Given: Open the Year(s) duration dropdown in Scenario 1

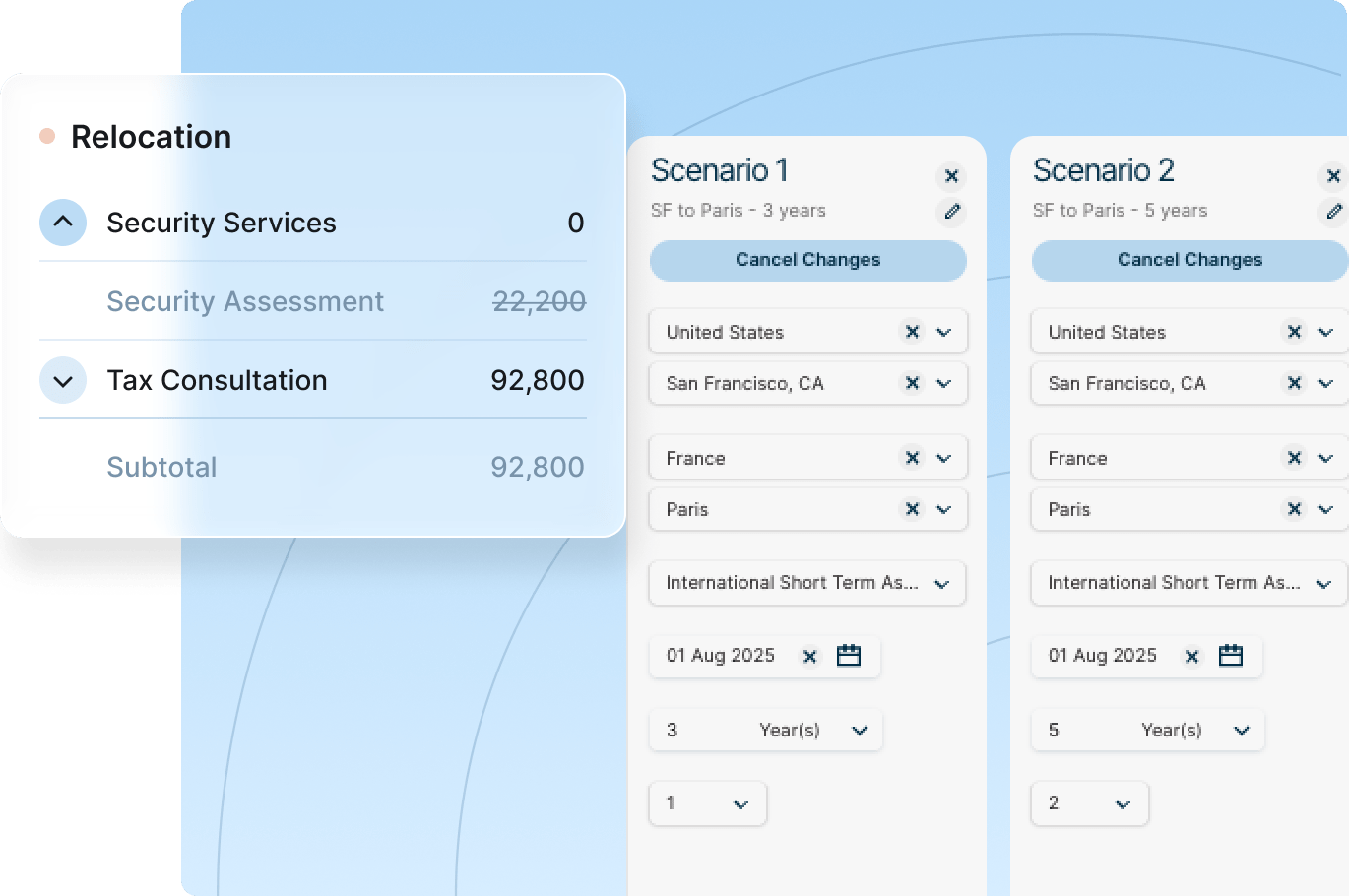Looking at the screenshot, I should pyautogui.click(x=859, y=731).
